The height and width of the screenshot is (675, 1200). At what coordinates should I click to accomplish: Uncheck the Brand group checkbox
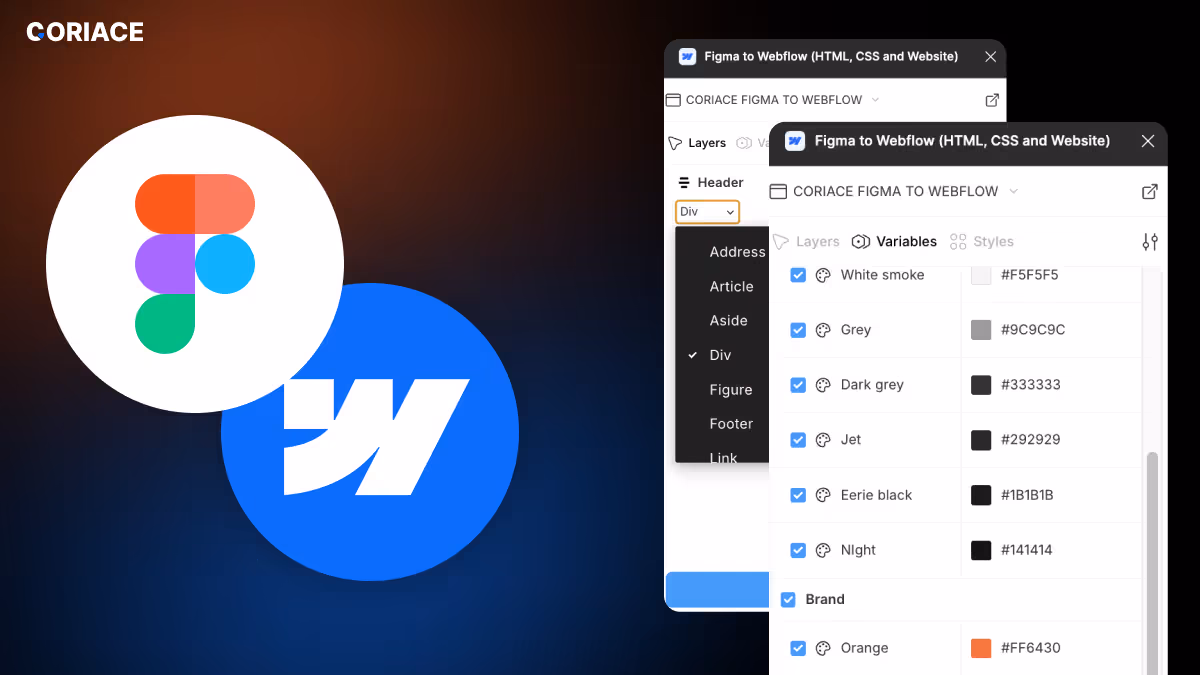pos(788,599)
